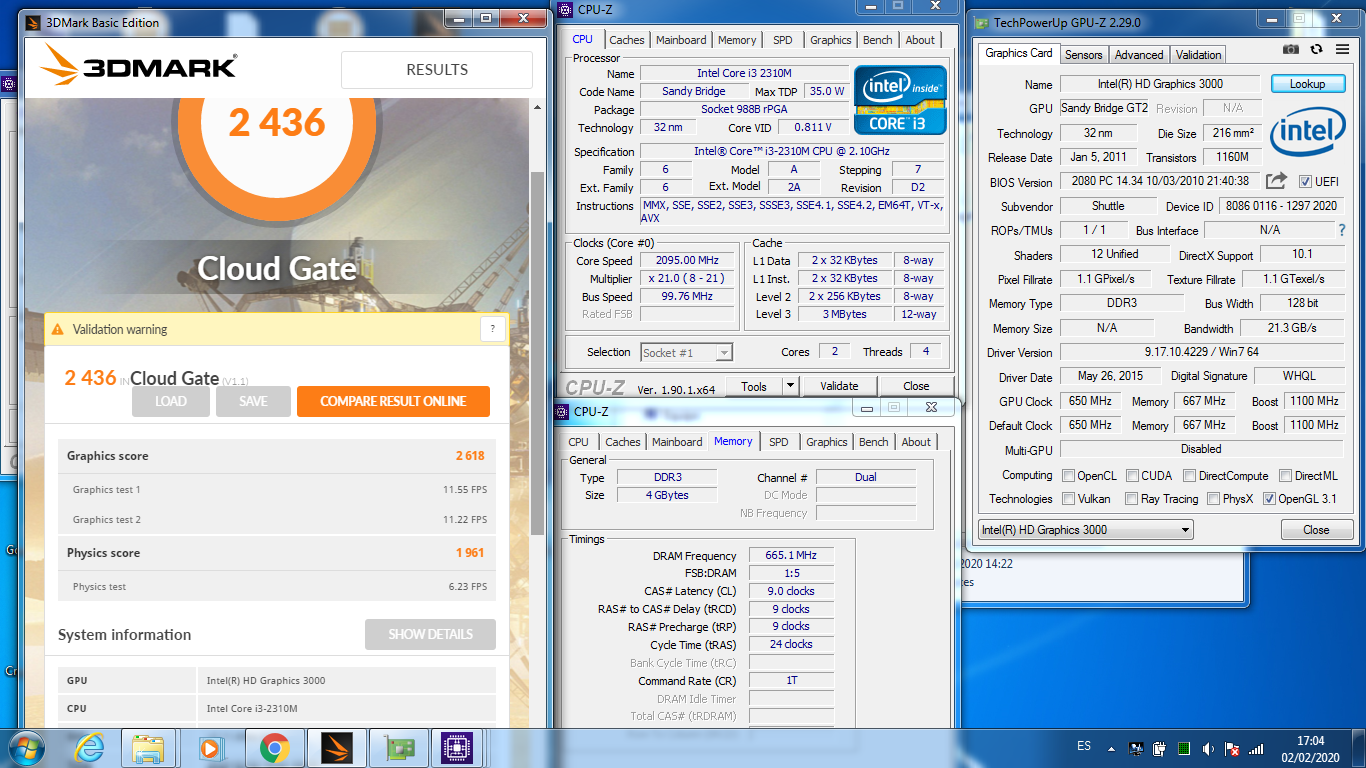Switch to GPU-Z Validation tab
The height and width of the screenshot is (768, 1366).
1198,54
